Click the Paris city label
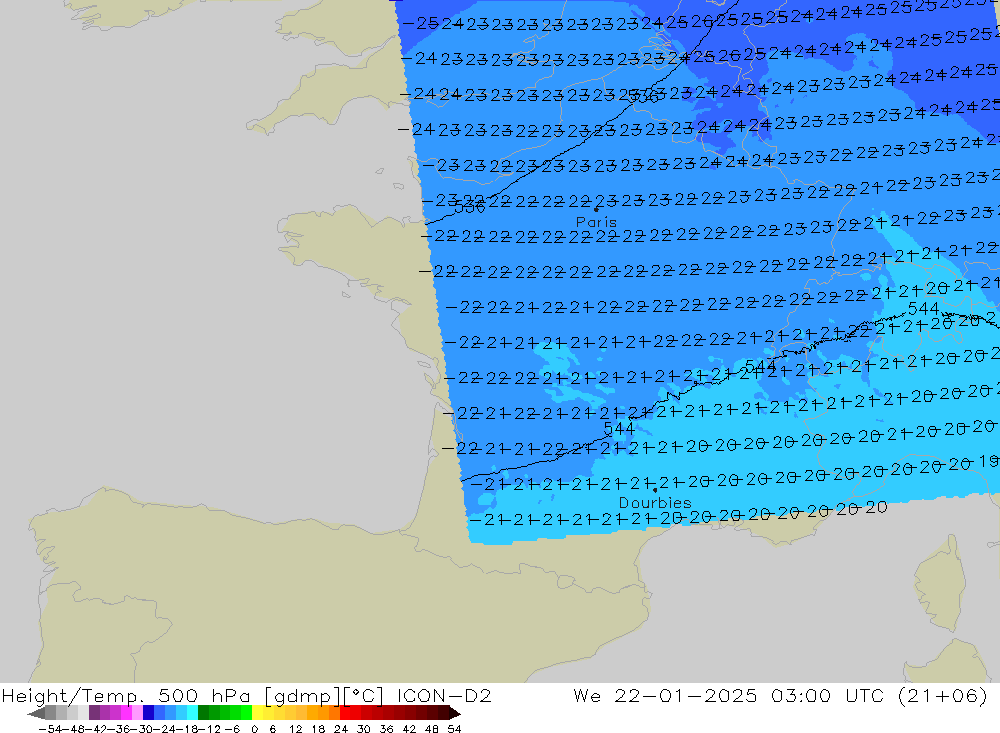Viewport: 1000px width, 733px height. point(596,222)
